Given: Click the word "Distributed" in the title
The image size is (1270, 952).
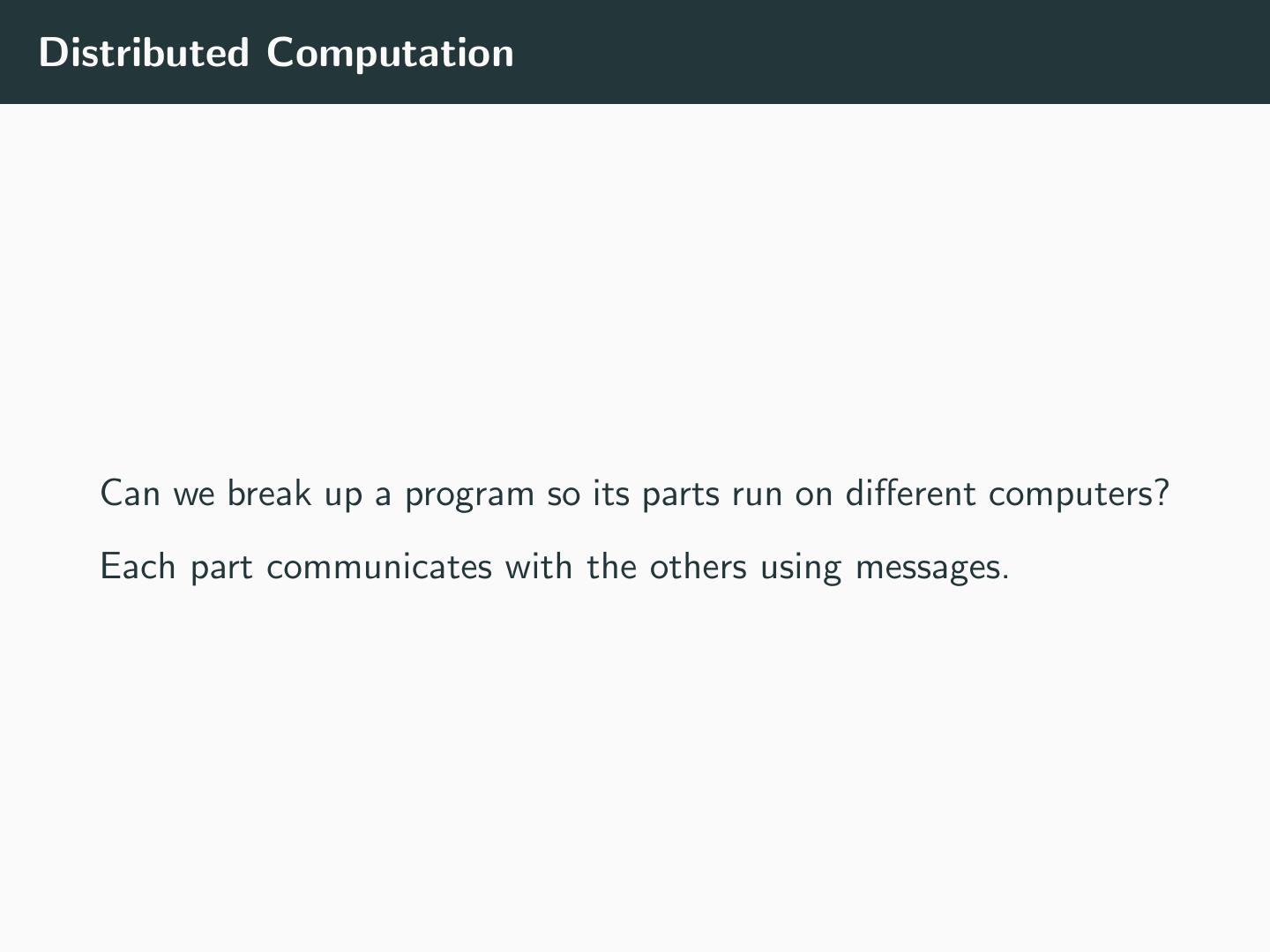Looking at the screenshot, I should click(x=144, y=53).
